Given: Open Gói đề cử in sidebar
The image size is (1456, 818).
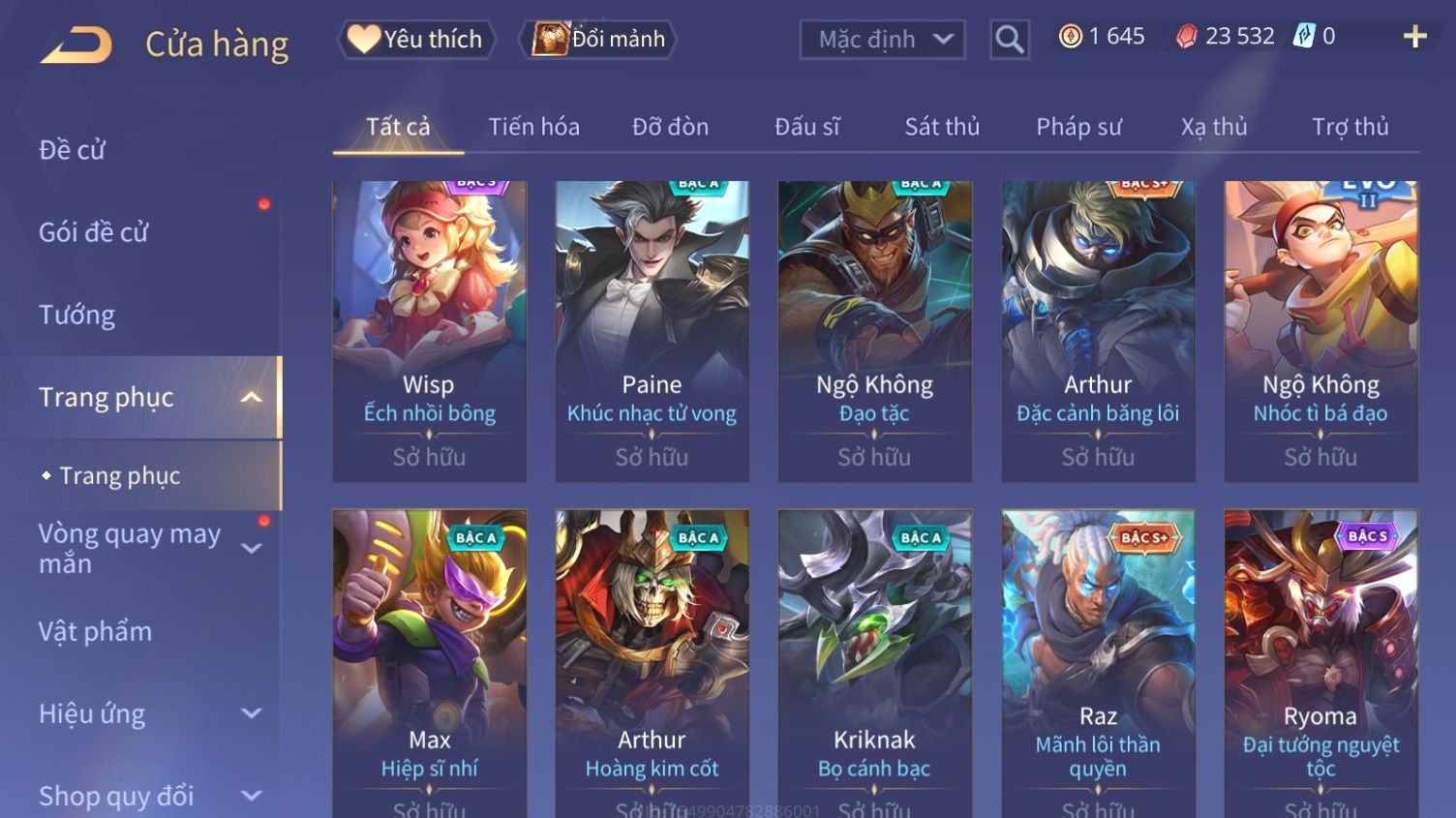Looking at the screenshot, I should (x=93, y=232).
